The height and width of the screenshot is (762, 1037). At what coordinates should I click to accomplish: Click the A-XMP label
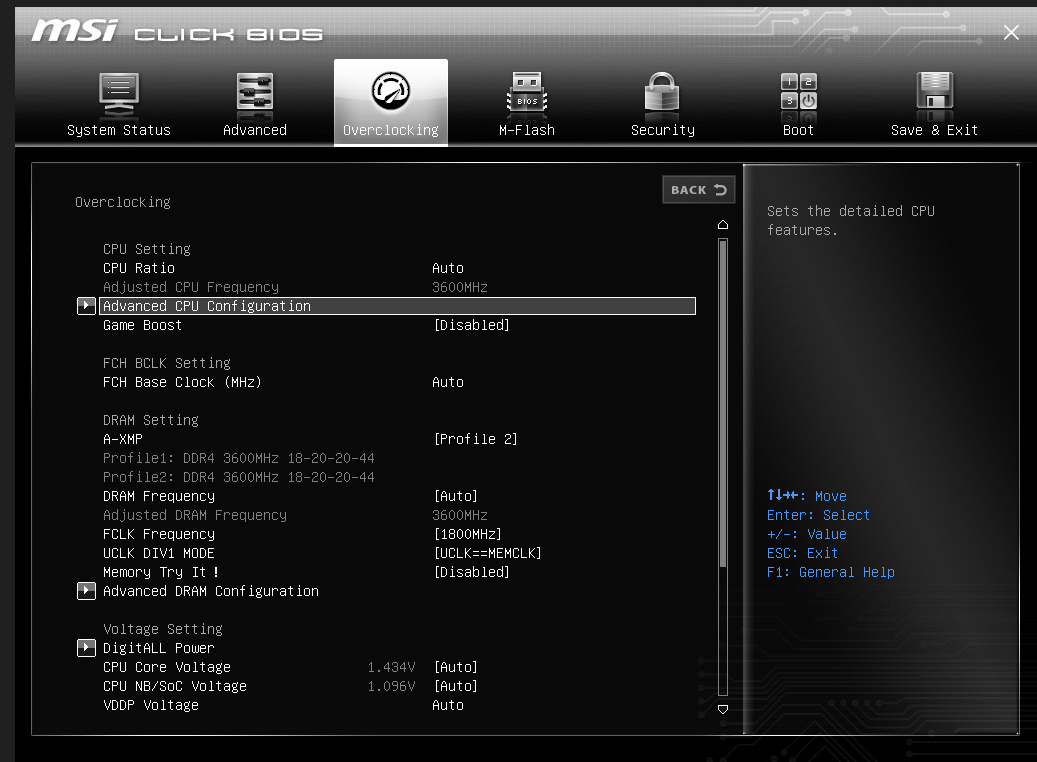coord(122,439)
